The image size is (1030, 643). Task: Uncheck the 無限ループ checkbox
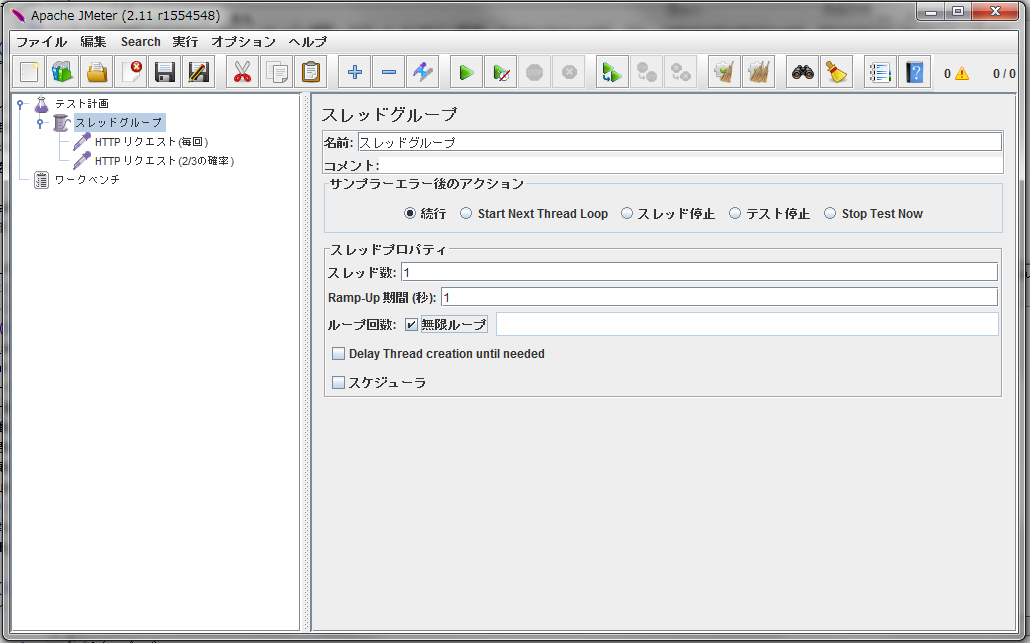pos(411,324)
